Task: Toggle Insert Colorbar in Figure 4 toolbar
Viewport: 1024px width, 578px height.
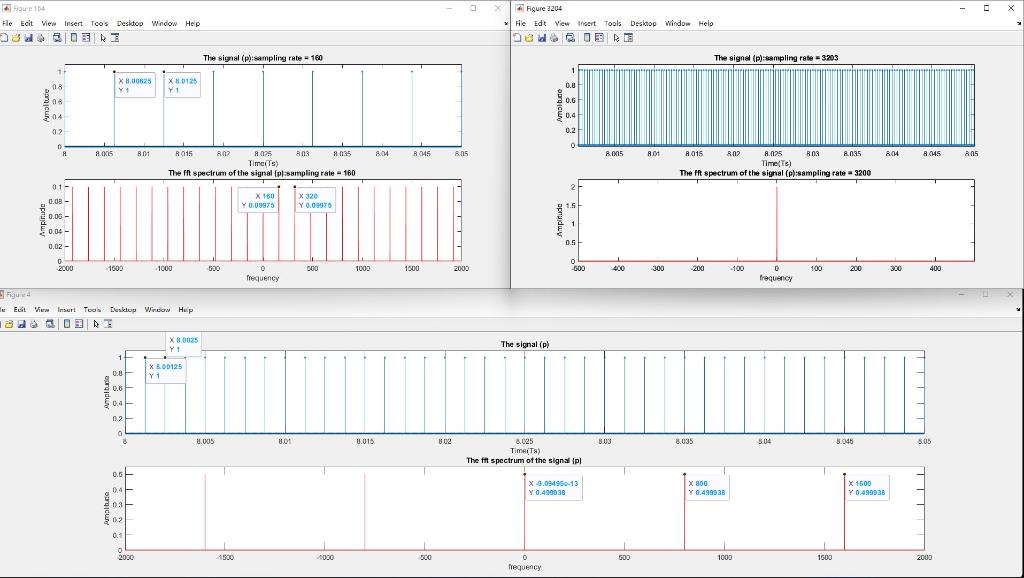Action: 67,324
